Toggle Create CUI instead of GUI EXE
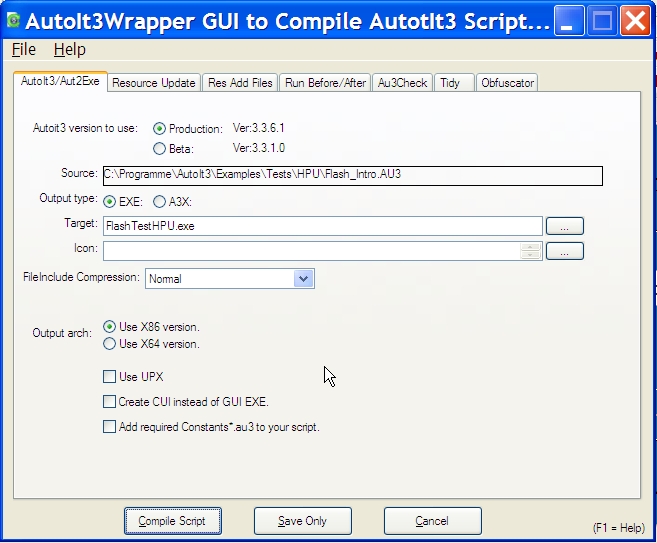657x543 pixels. point(110,402)
